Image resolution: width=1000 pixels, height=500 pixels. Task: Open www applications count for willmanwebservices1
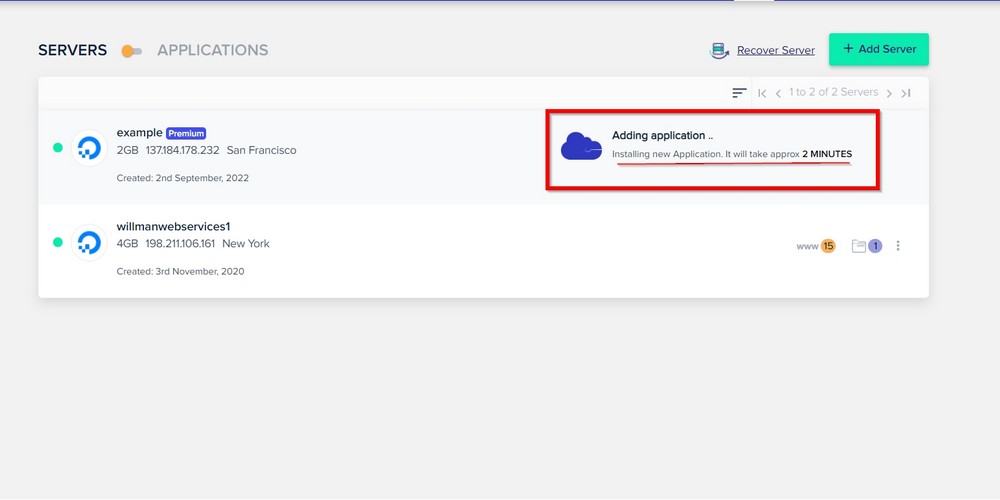[816, 246]
